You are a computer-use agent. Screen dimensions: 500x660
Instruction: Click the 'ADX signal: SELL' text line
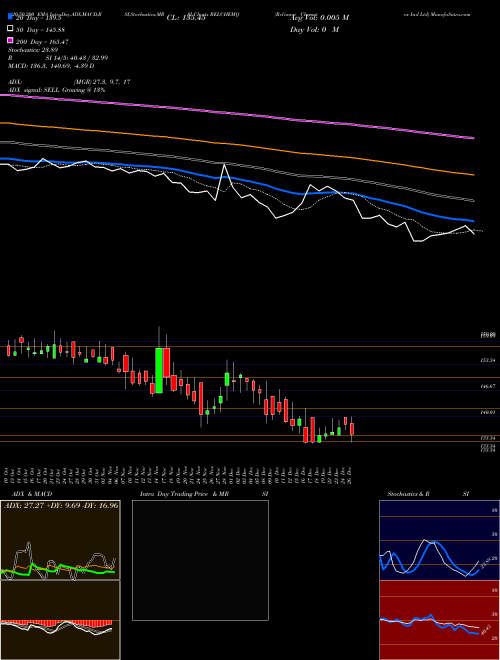tap(56, 90)
